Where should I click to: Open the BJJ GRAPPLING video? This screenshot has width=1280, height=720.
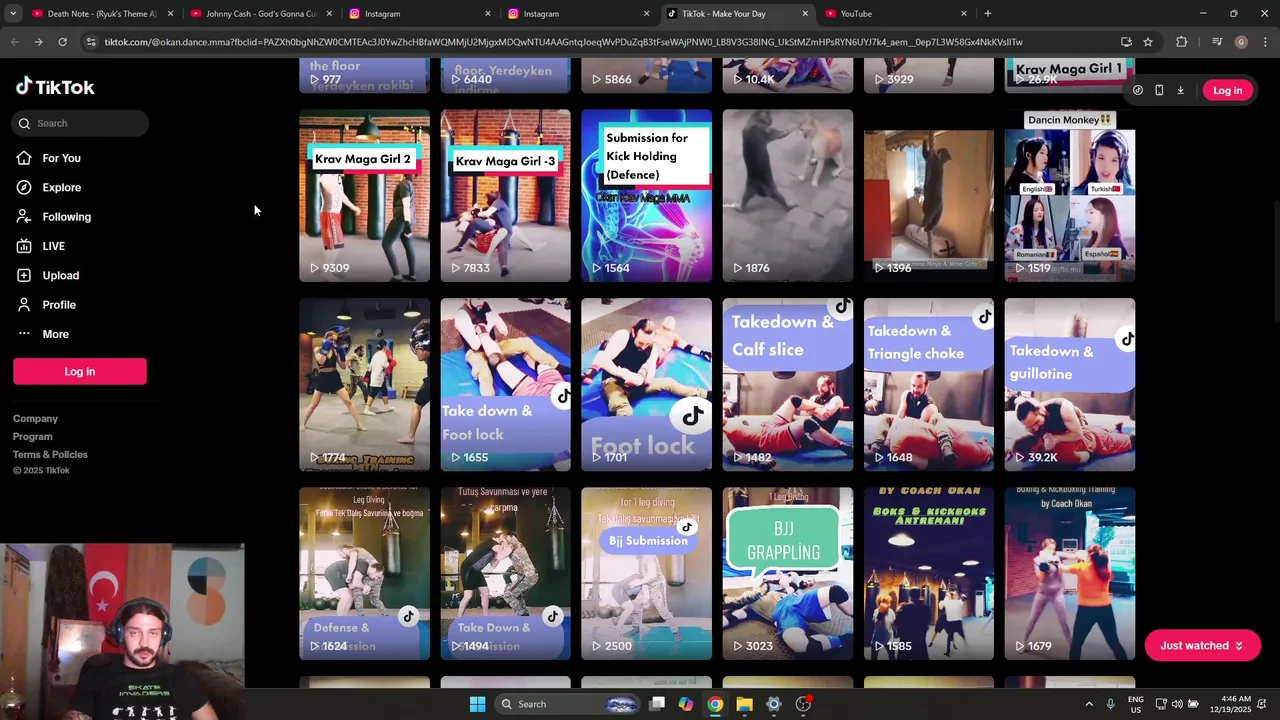[787, 574]
